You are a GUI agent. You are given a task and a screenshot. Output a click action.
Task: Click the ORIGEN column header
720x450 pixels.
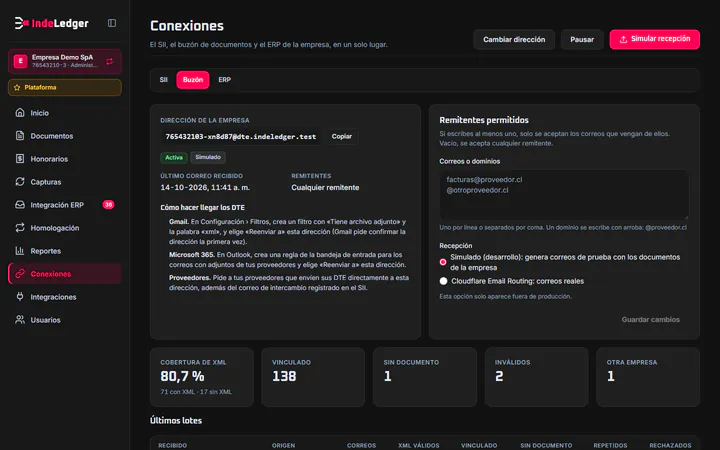(x=283, y=445)
